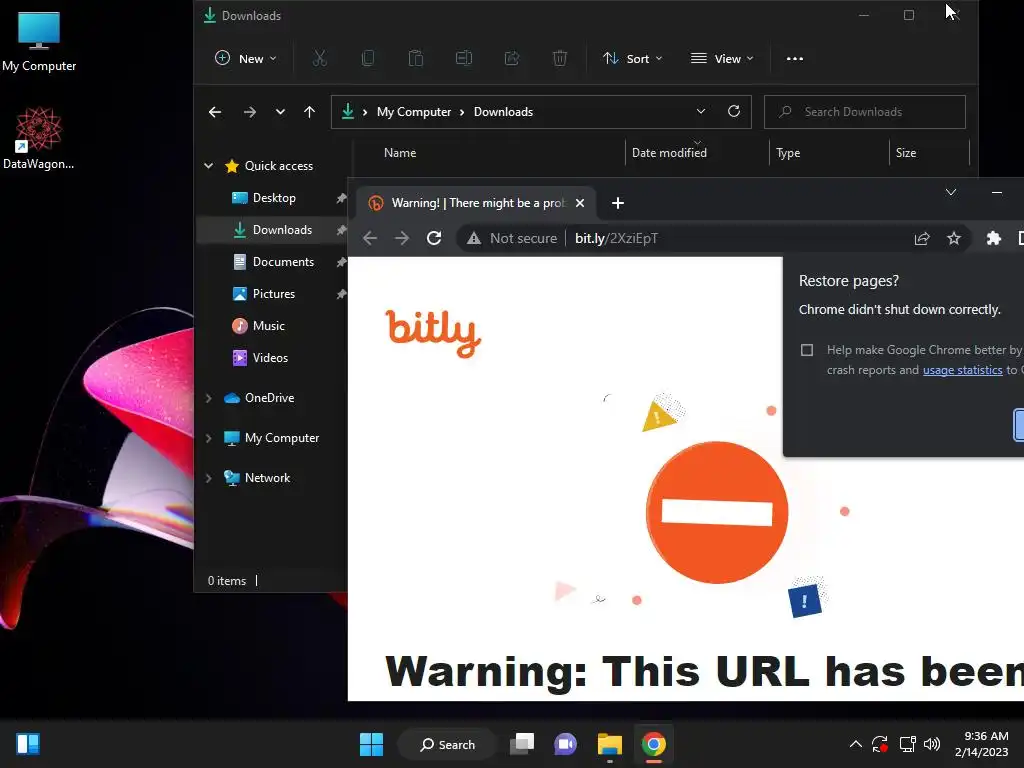Click the volume speaker tray icon
This screenshot has width=1024, height=768.
coord(932,744)
